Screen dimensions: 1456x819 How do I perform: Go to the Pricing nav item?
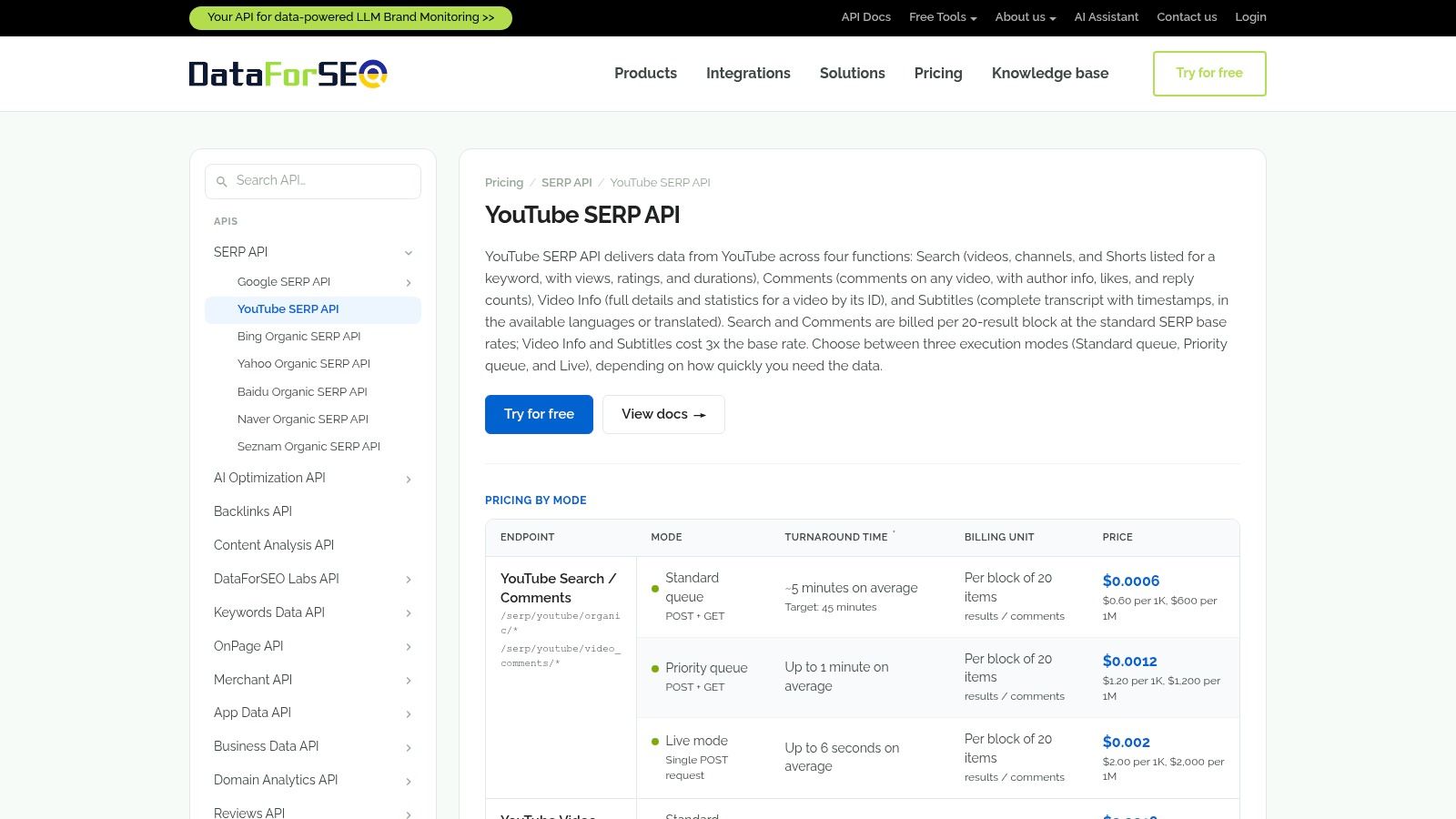tap(938, 74)
